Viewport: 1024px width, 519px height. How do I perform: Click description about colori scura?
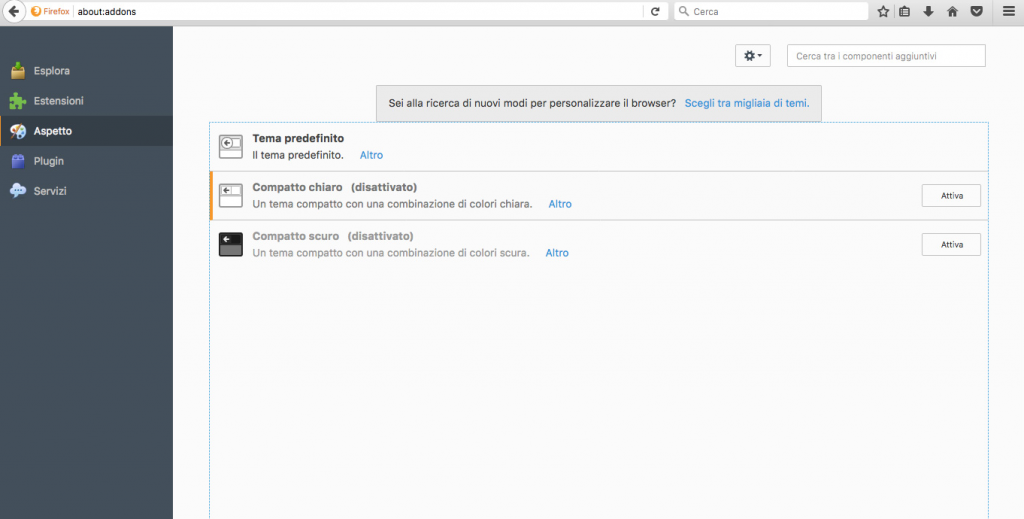point(391,253)
